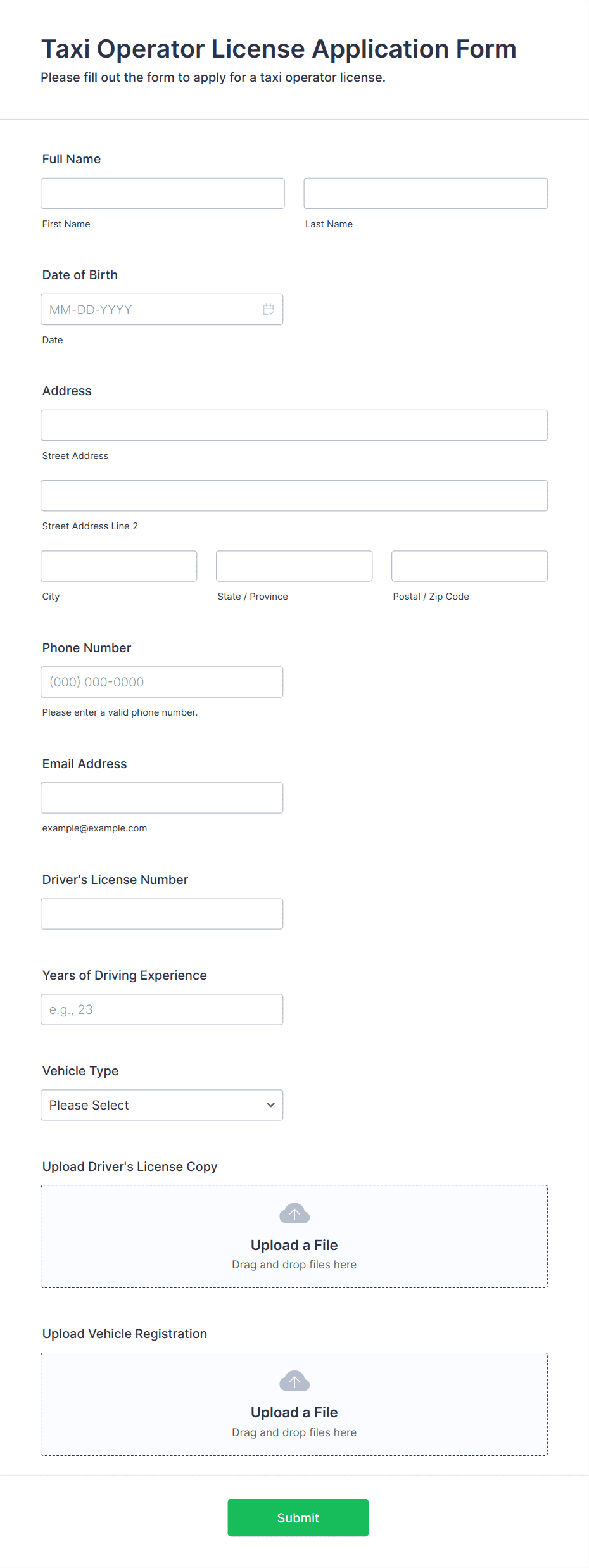Select the Street Address field
589x1568 pixels.
[x=294, y=425]
